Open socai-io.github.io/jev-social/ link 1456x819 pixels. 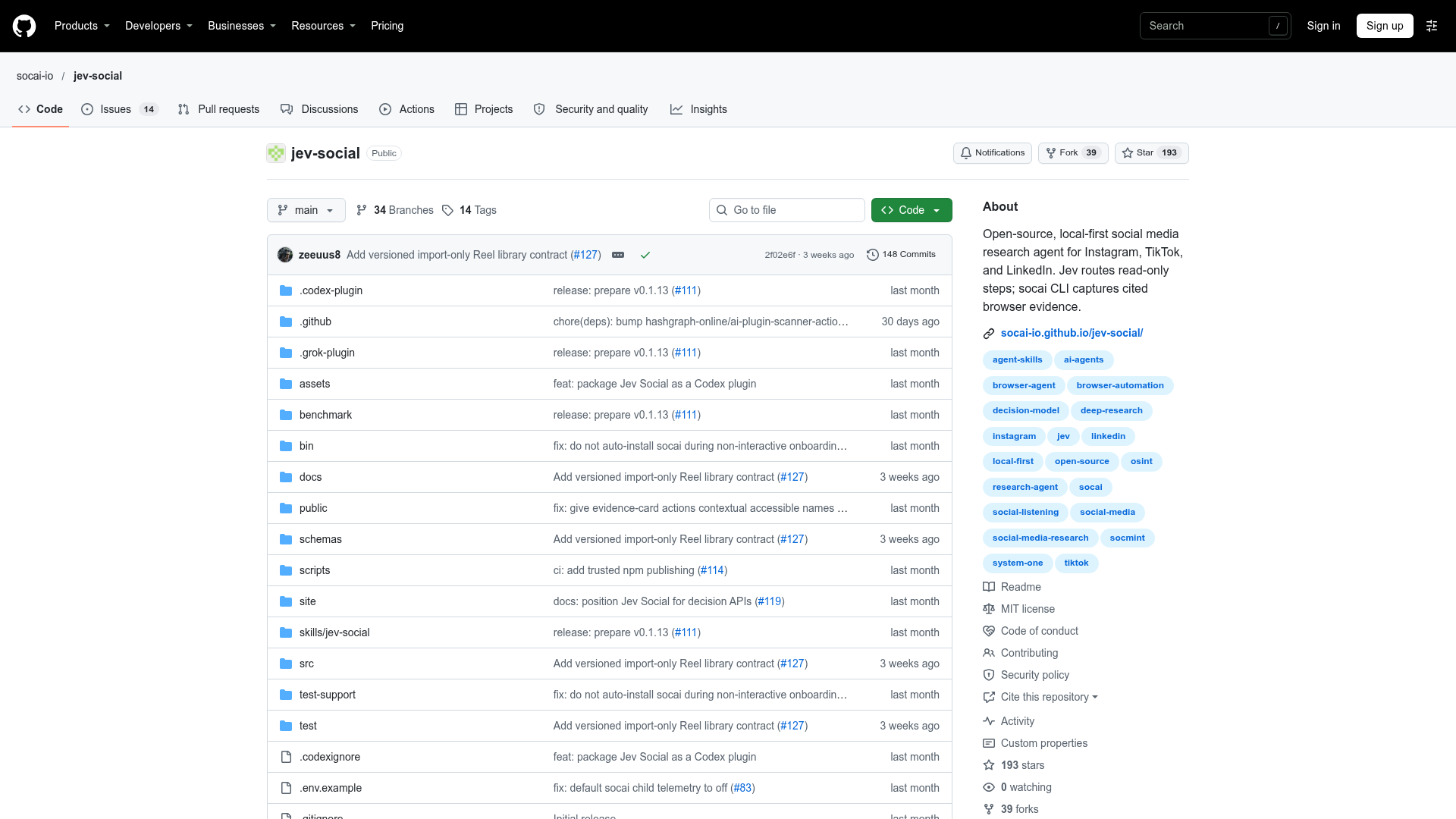(x=1072, y=333)
